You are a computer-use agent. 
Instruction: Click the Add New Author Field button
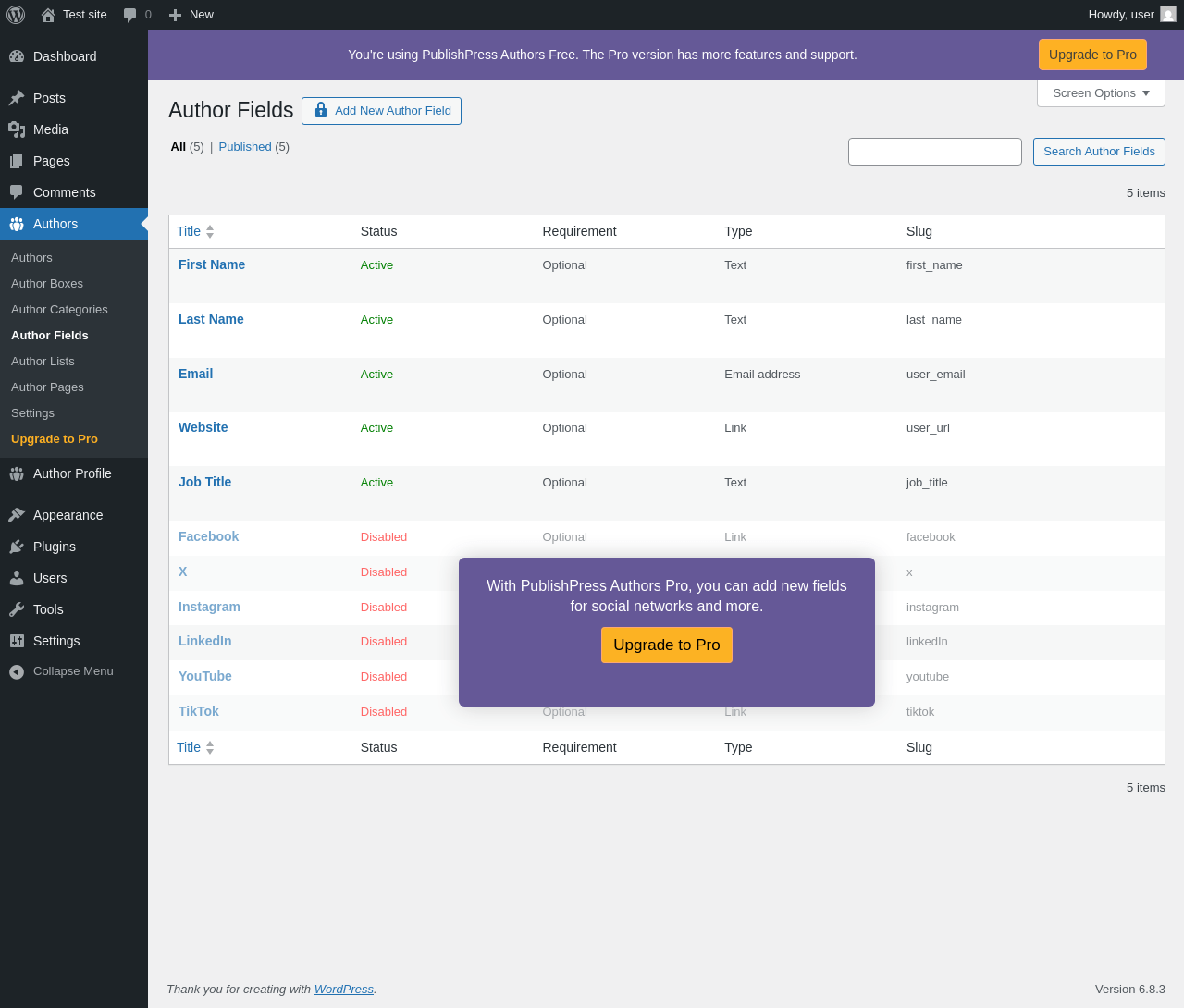coord(381,111)
